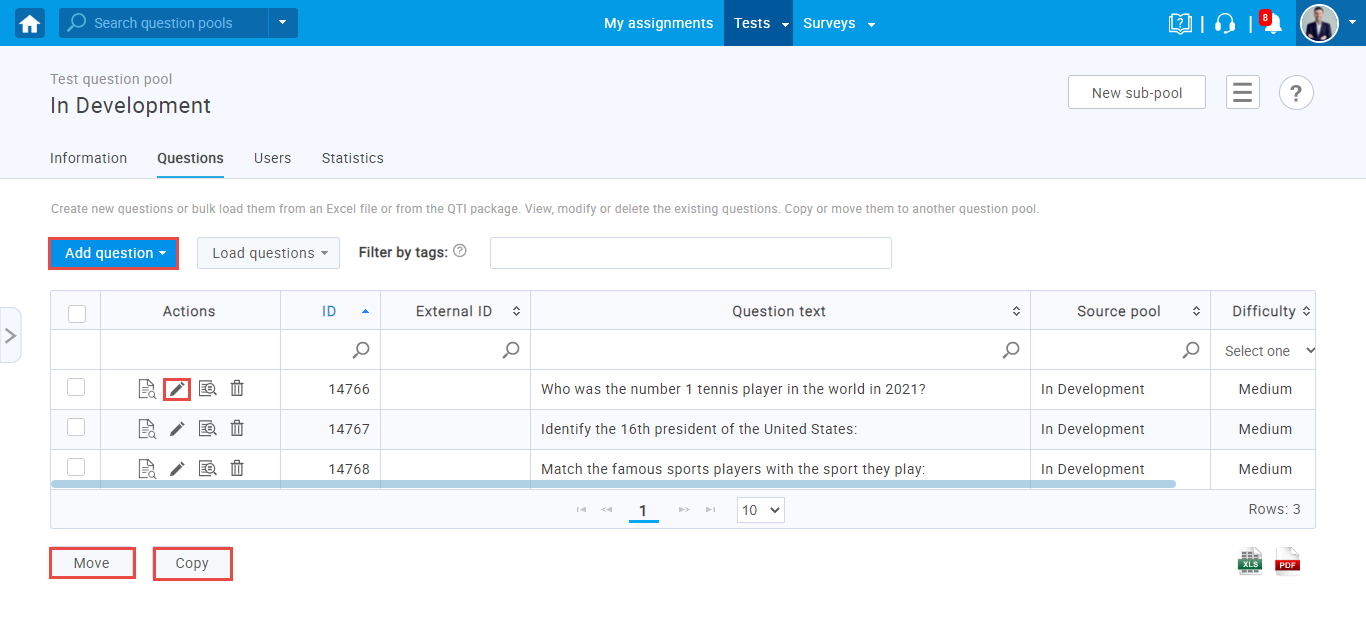
Task: Export questions to XLS file
Action: click(1250, 562)
